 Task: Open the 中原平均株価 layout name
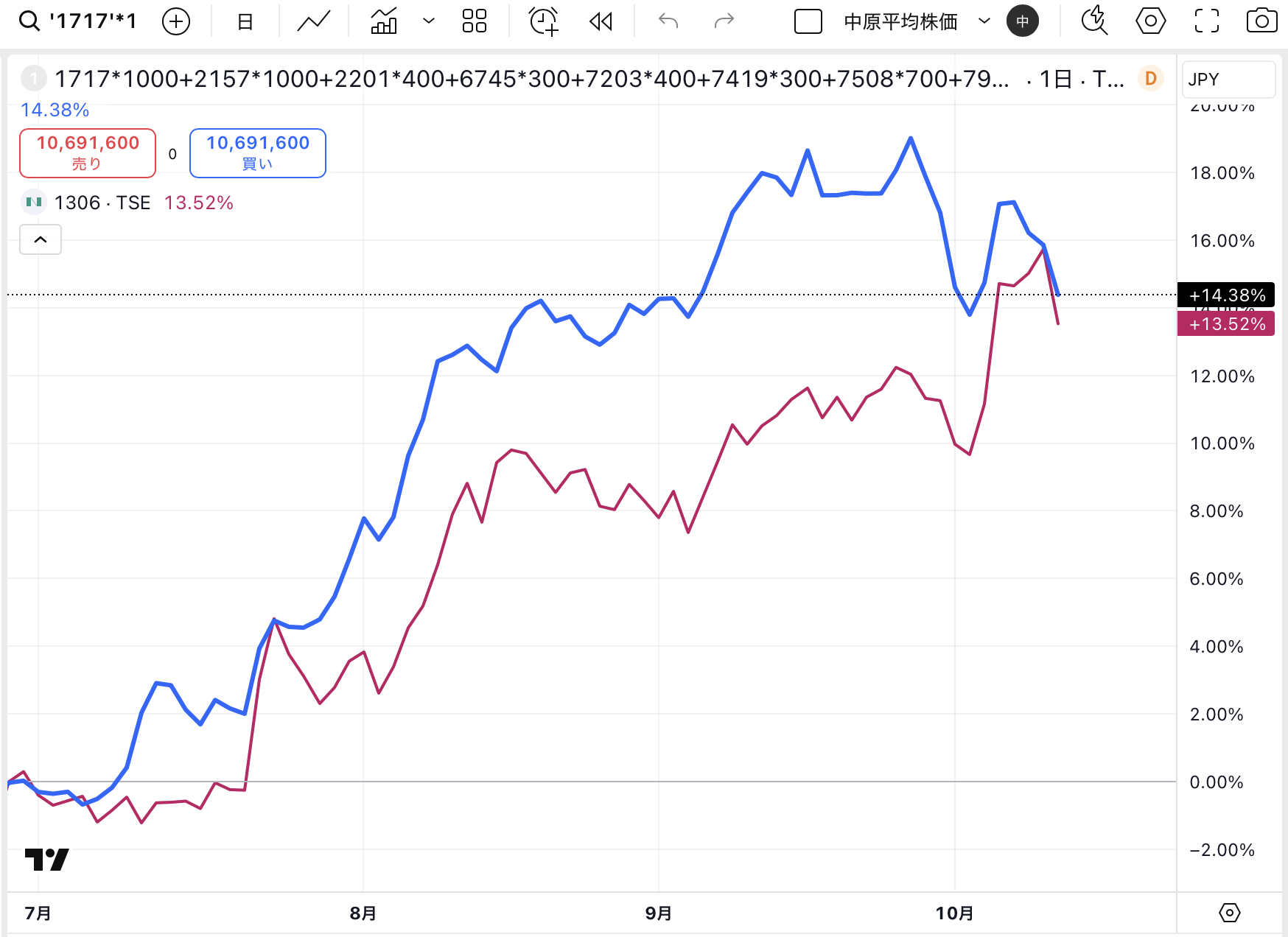coord(900,21)
